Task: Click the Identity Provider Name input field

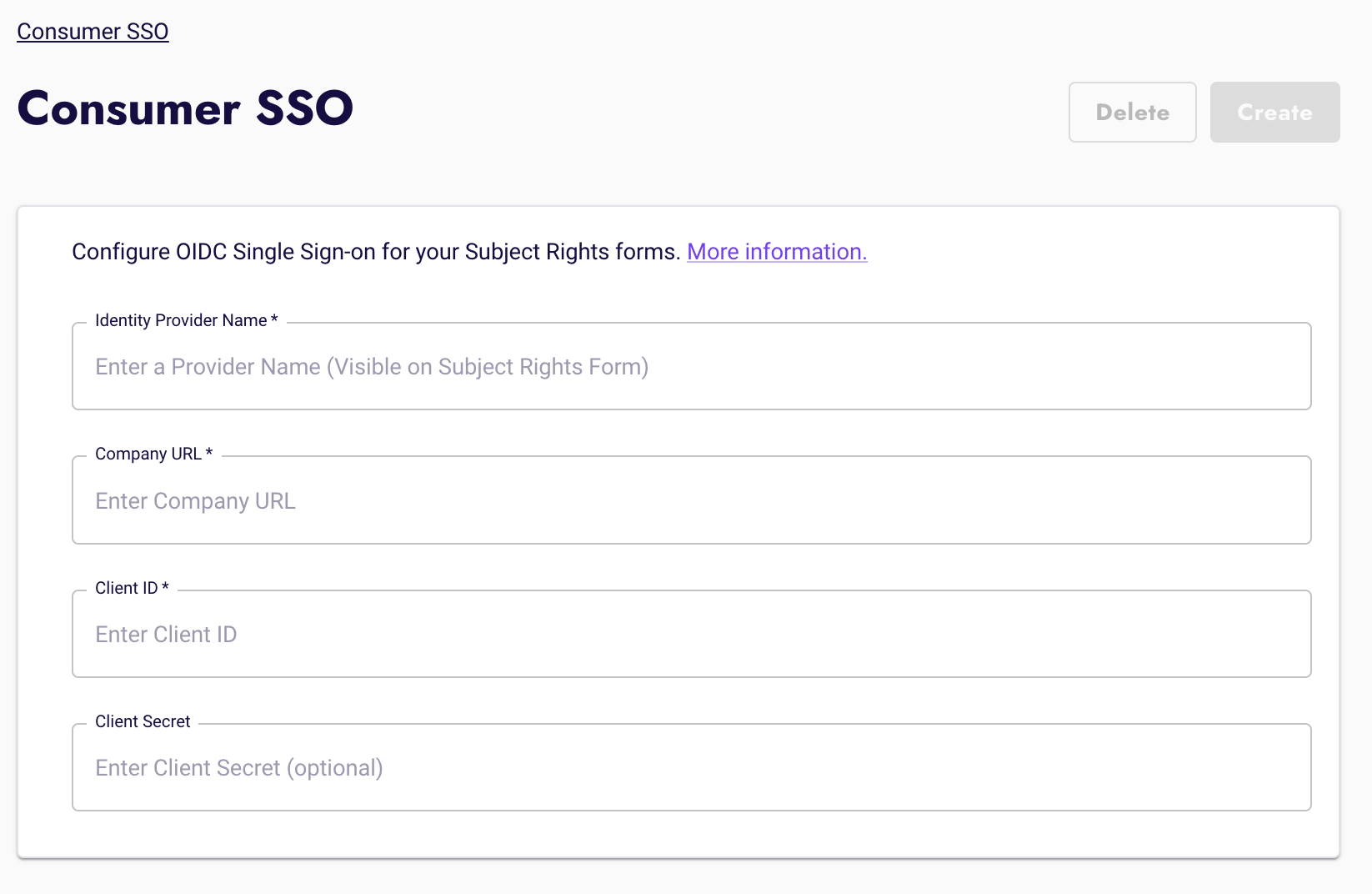Action: pyautogui.click(x=692, y=366)
